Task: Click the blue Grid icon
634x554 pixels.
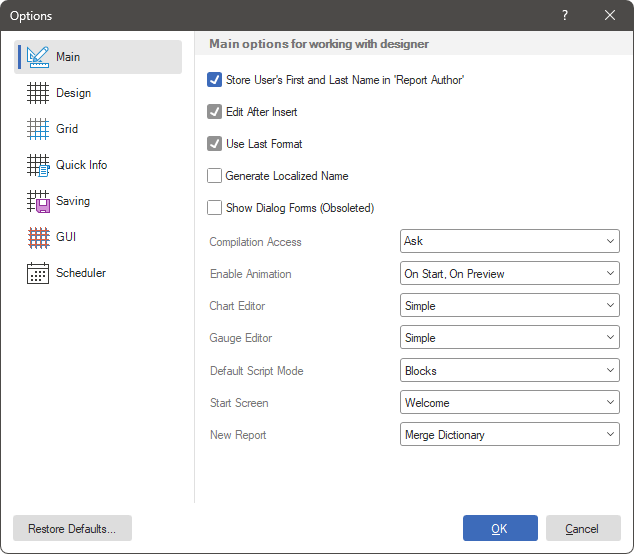Action: coord(38,129)
